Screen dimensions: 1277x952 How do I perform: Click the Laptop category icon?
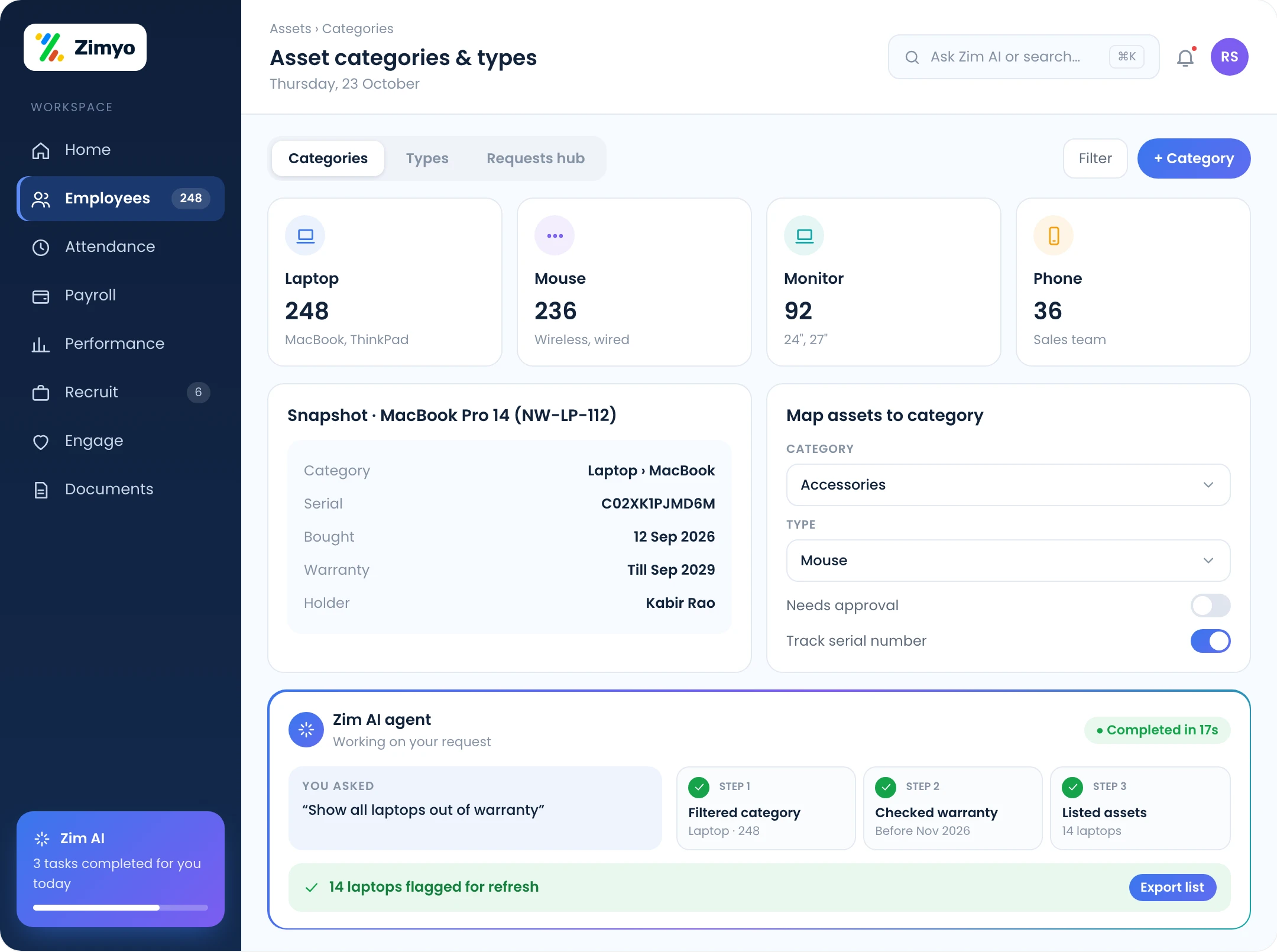pos(305,235)
